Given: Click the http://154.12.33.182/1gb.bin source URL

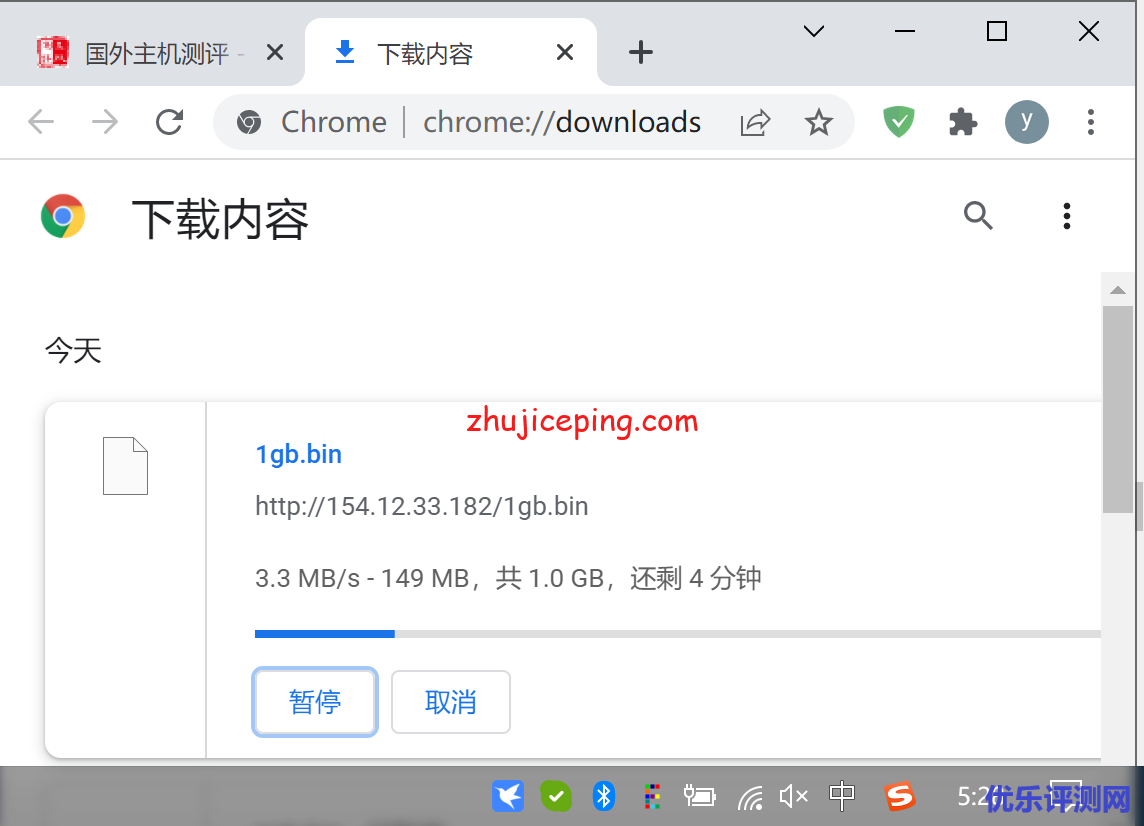Looking at the screenshot, I should pos(422,506).
